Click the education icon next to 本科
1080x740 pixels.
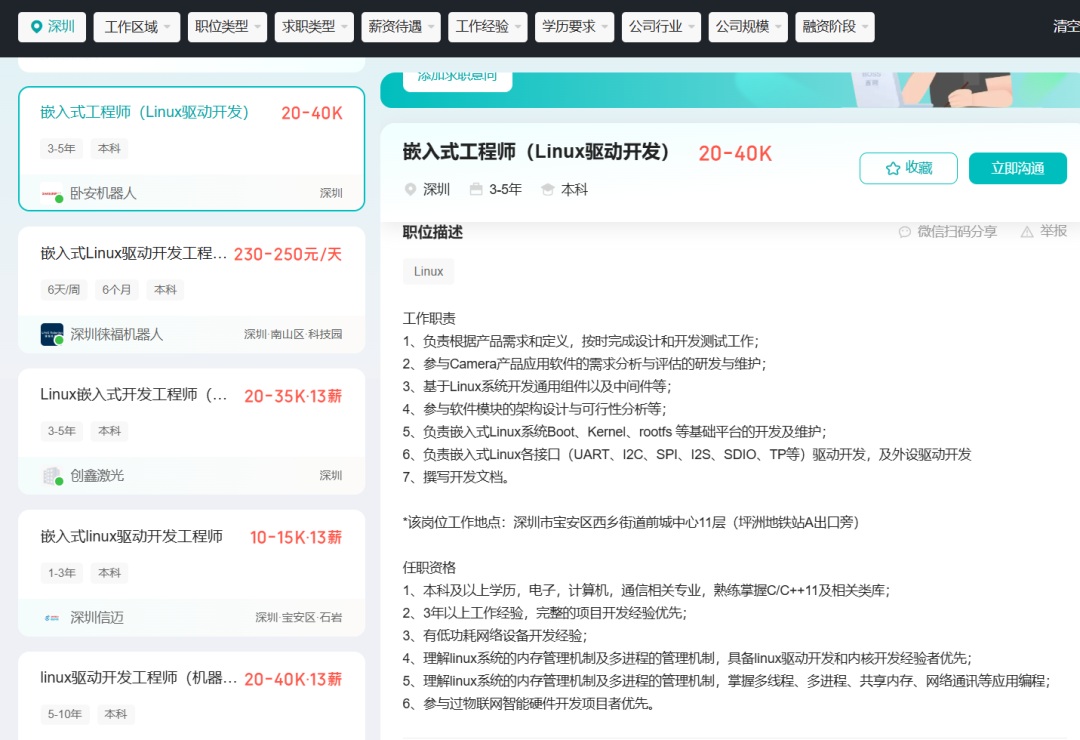pos(548,188)
